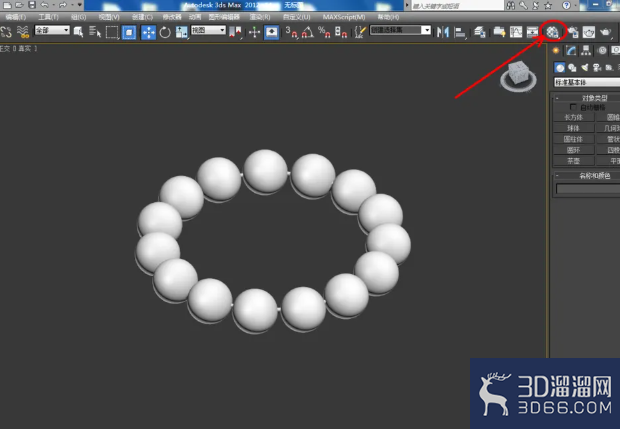Open the Create menu
This screenshot has width=620, height=429.
coord(142,17)
